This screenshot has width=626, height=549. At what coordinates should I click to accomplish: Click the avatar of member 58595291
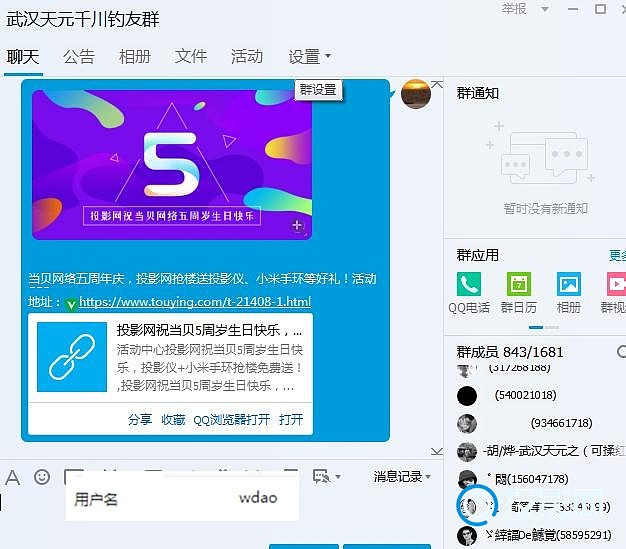coord(467,535)
